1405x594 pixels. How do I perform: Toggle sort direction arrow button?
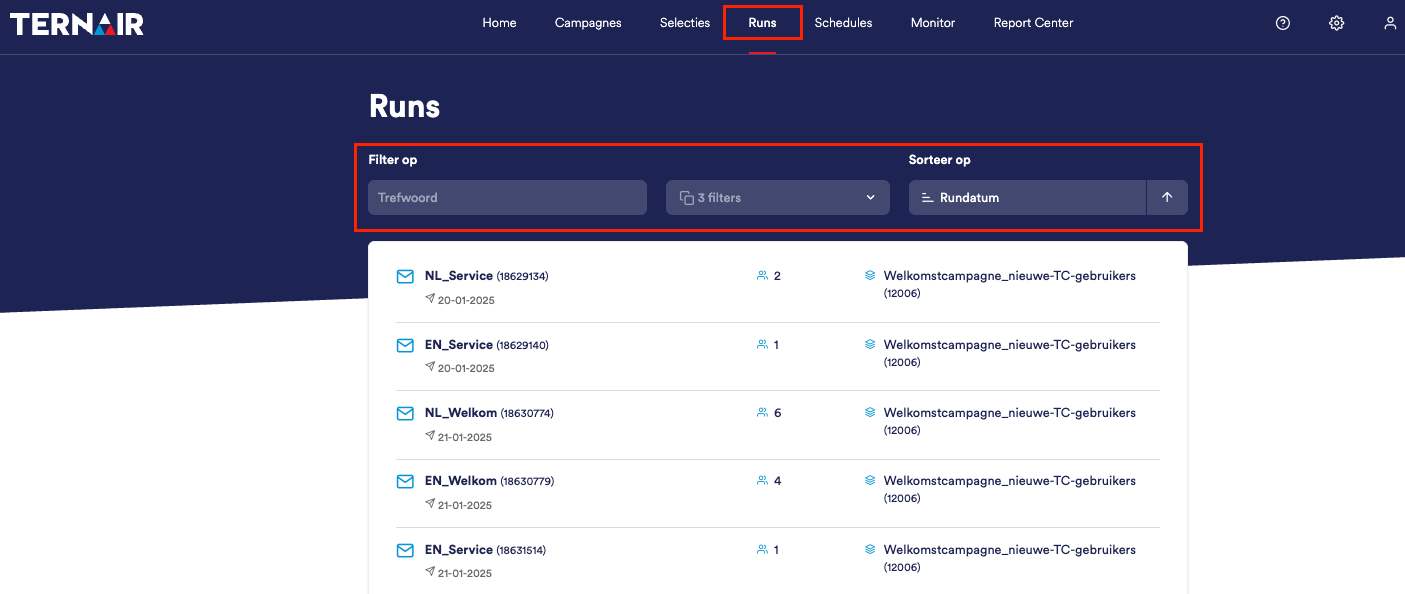1167,197
